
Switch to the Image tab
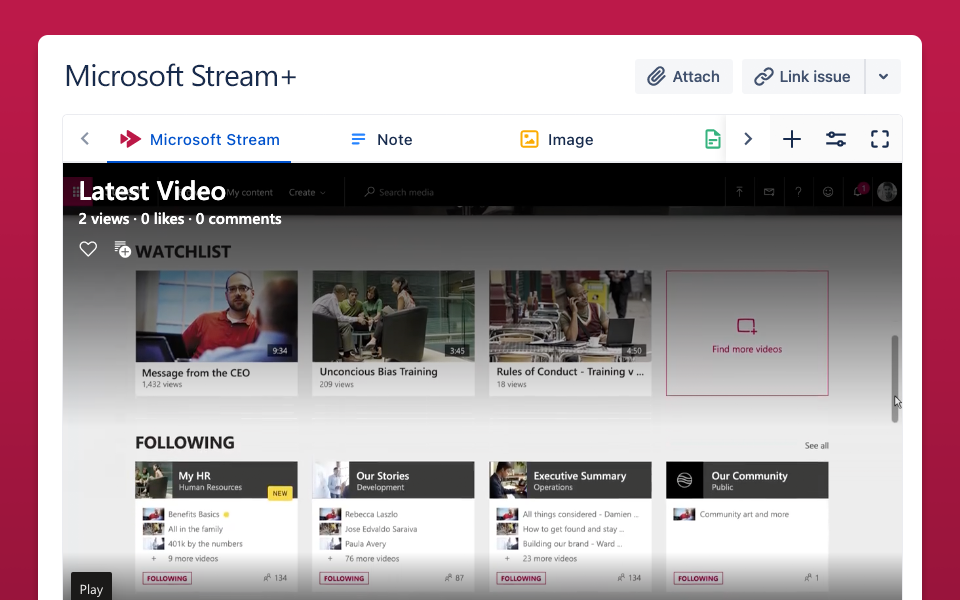557,139
